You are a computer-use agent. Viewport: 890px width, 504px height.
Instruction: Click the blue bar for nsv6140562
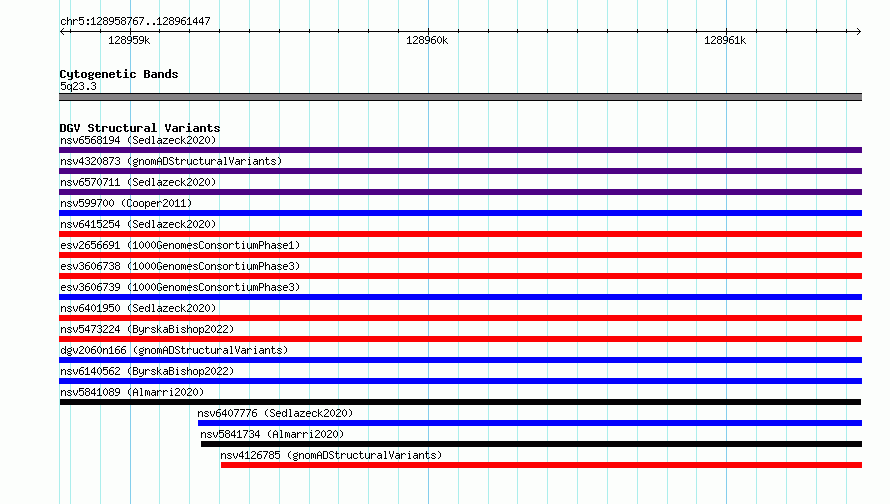(460, 381)
